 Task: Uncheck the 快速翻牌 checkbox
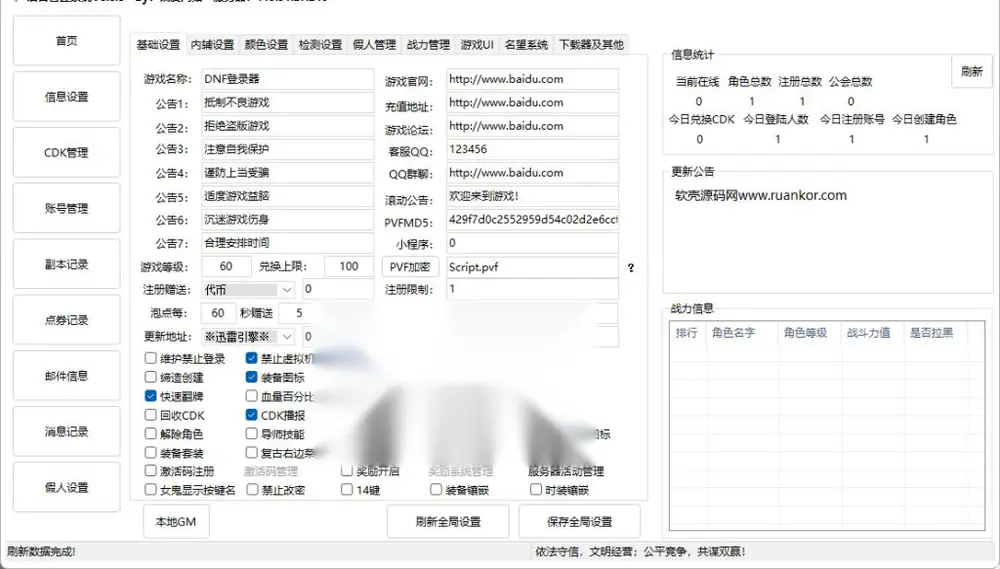(x=151, y=396)
